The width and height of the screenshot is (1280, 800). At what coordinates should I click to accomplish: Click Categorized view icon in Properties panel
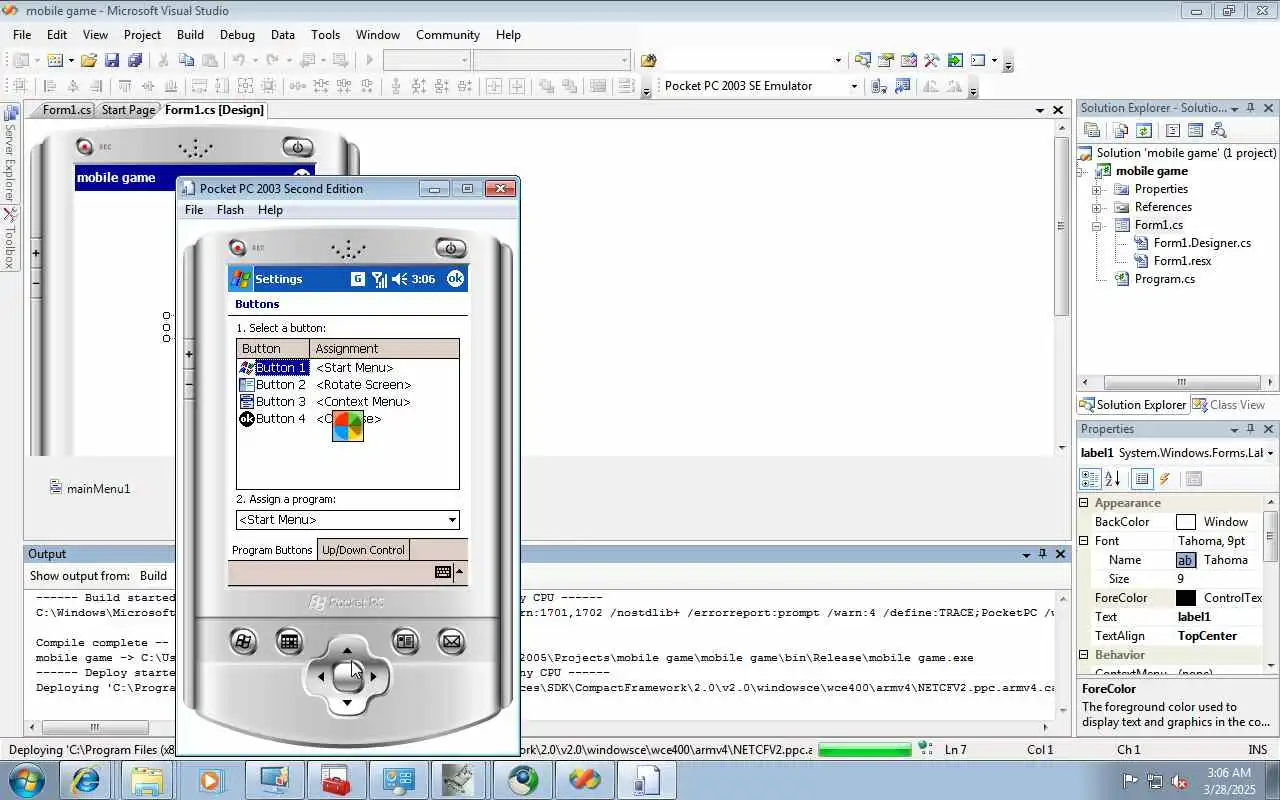(1090, 479)
